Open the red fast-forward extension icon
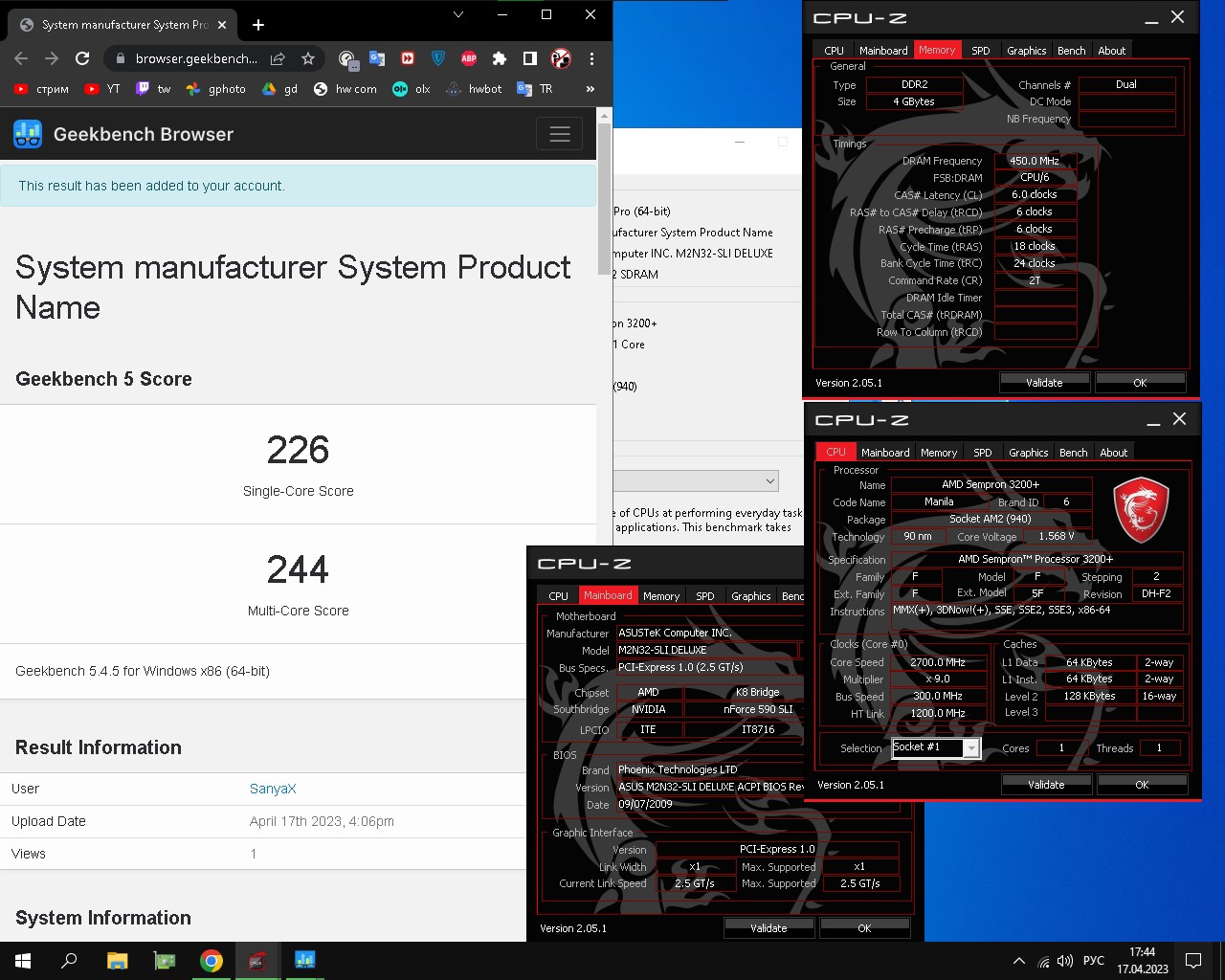 pos(408,58)
